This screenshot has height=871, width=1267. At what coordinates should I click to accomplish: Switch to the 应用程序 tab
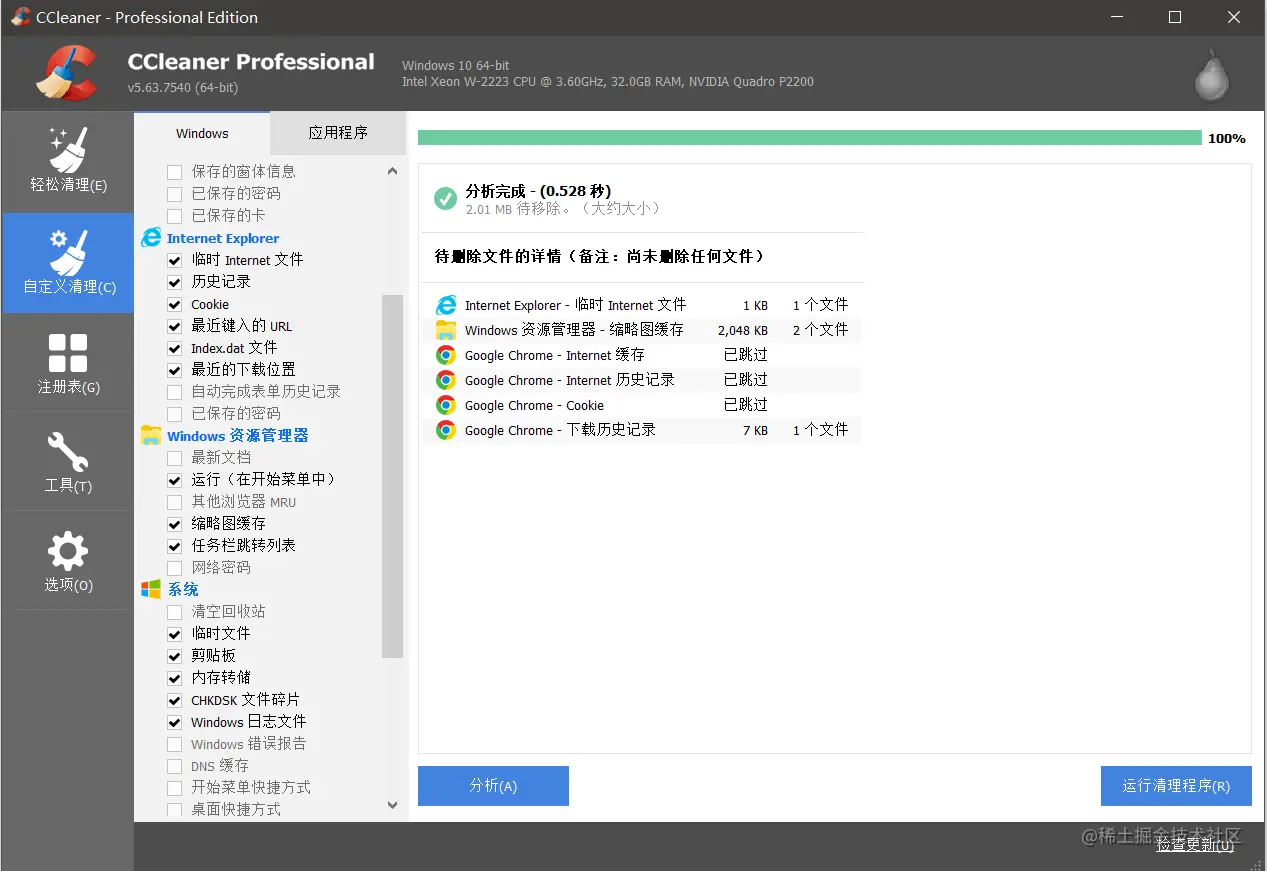(x=338, y=133)
